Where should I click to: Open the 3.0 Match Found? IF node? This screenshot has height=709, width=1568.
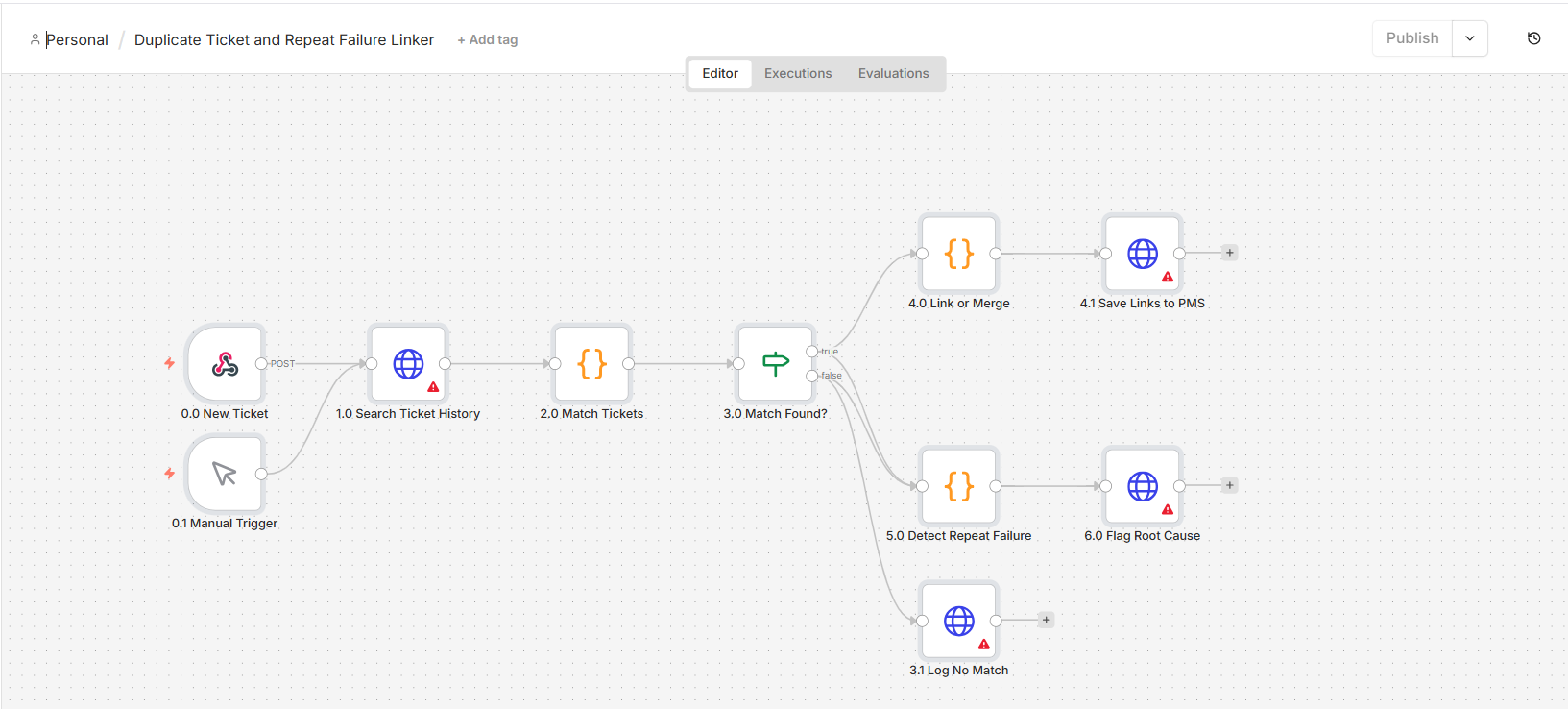click(775, 363)
